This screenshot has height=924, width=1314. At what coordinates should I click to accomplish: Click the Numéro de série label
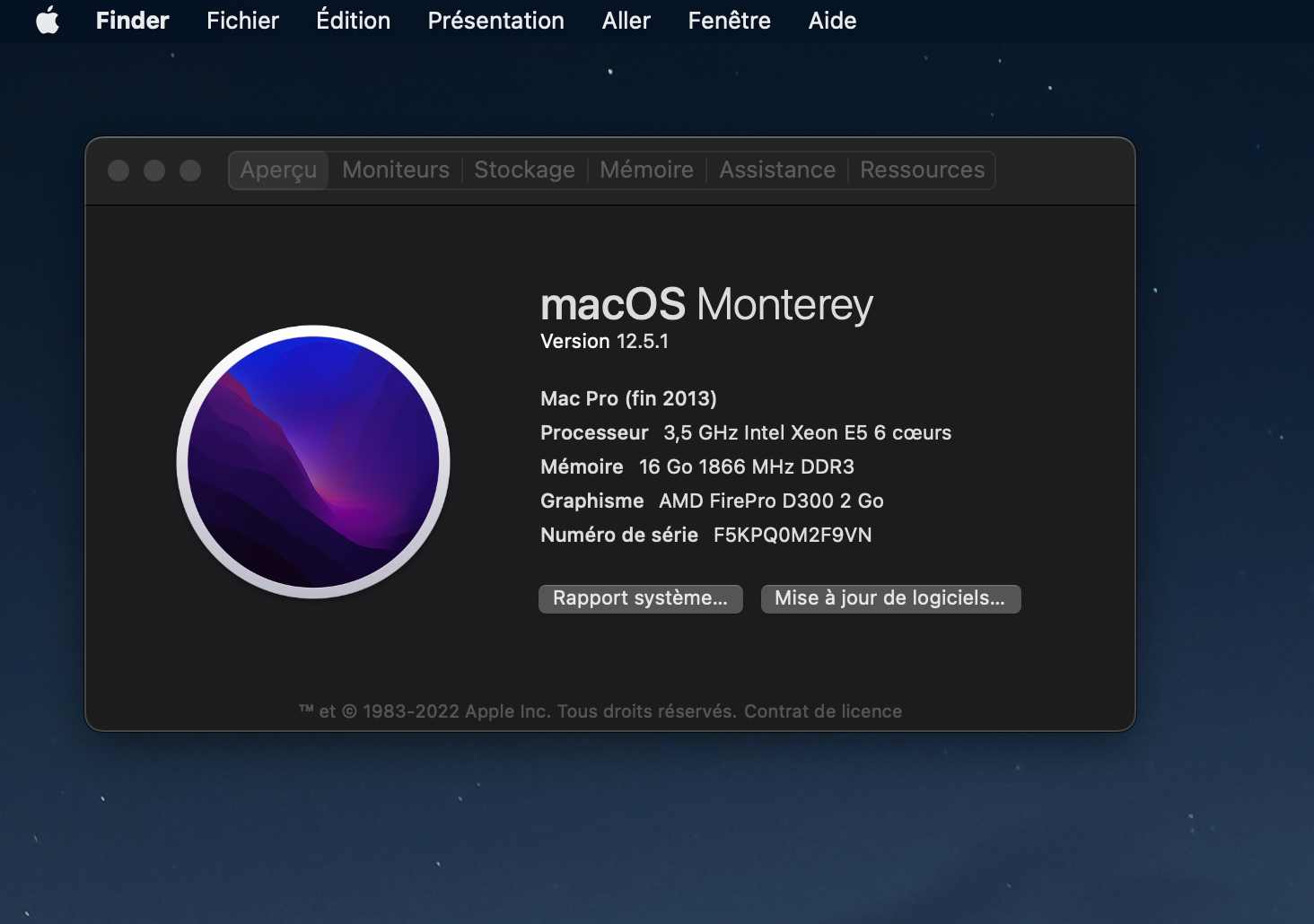tap(619, 536)
